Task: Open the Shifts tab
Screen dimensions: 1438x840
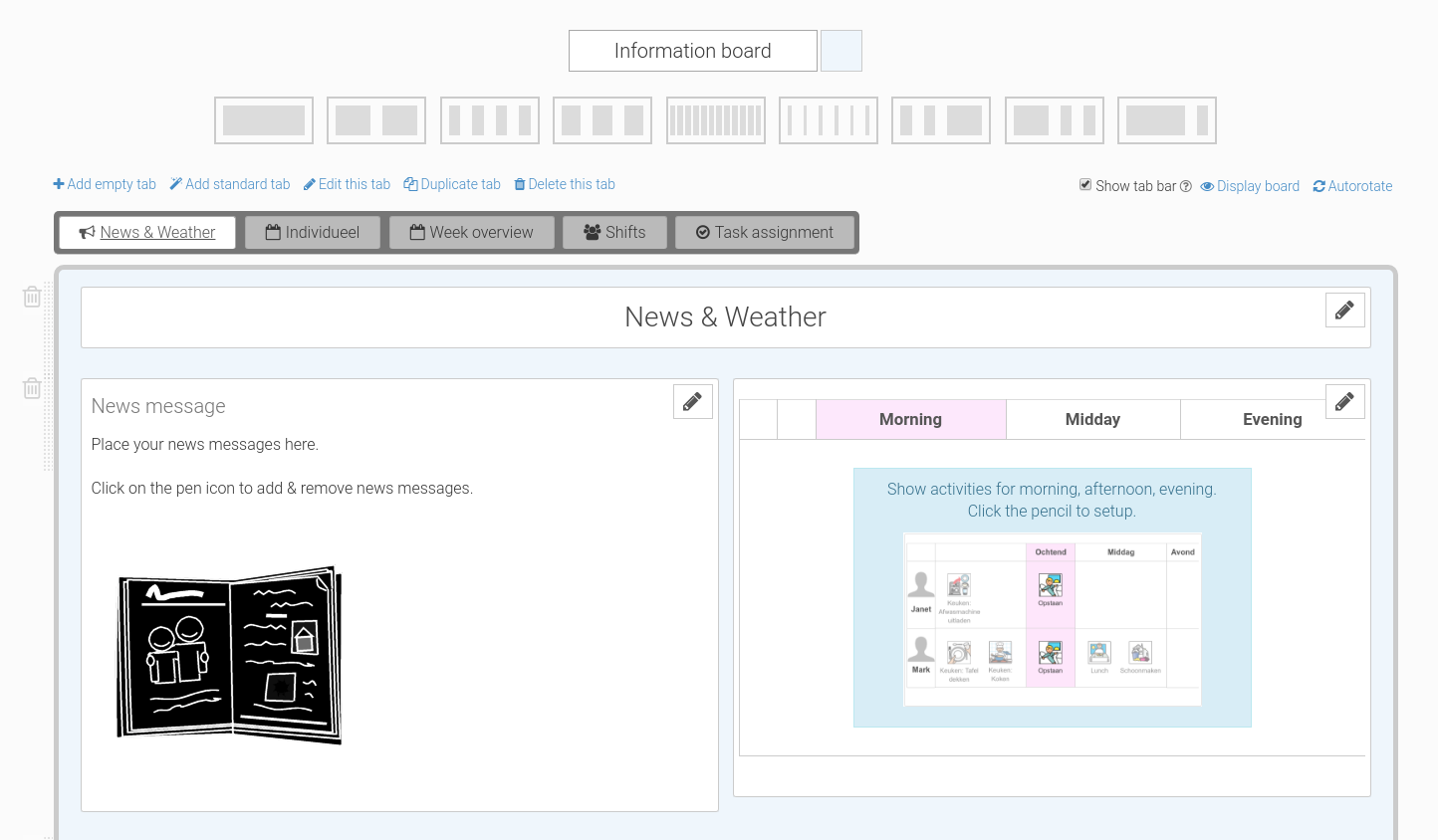Action: [614, 232]
